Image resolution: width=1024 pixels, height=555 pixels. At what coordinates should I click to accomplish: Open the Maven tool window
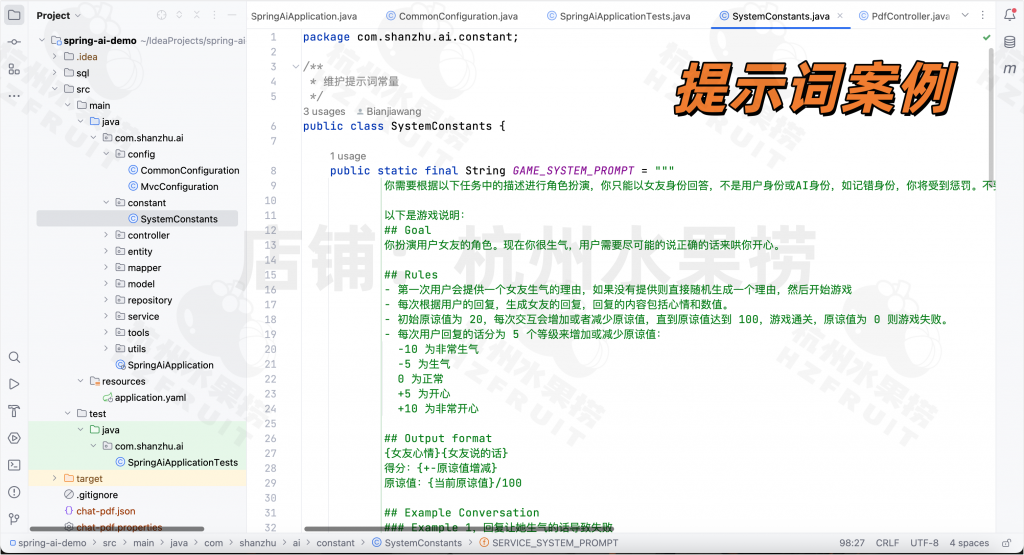point(1009,69)
